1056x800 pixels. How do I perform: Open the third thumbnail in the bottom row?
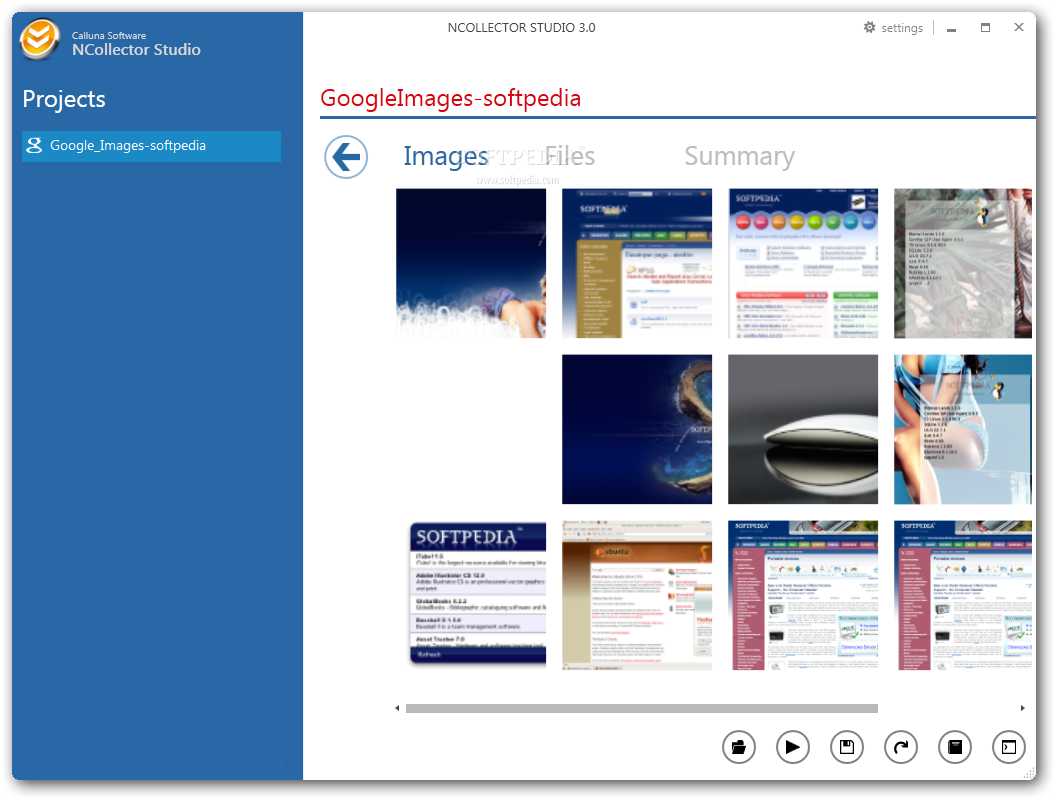(x=803, y=595)
